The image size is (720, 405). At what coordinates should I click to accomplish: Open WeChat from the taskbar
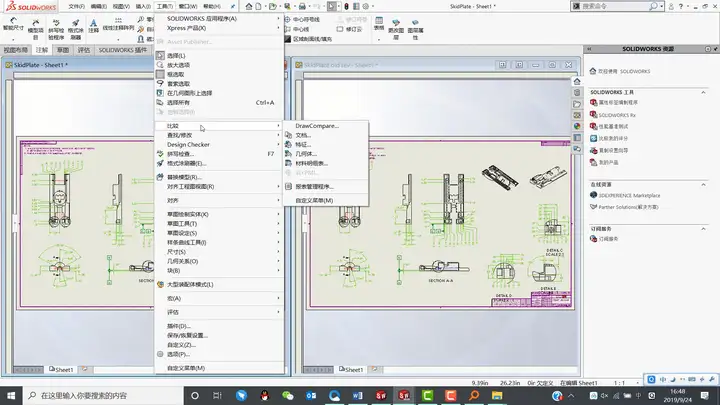[x=288, y=395]
